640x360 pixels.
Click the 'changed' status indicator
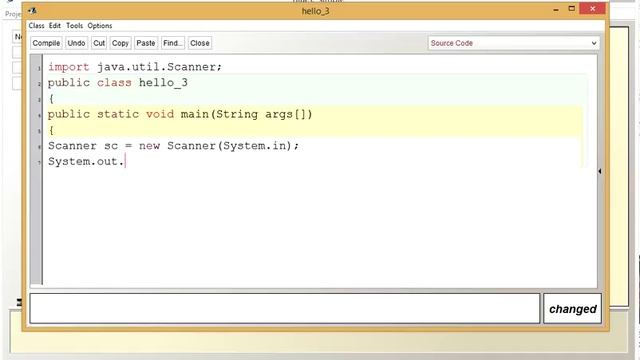point(572,309)
